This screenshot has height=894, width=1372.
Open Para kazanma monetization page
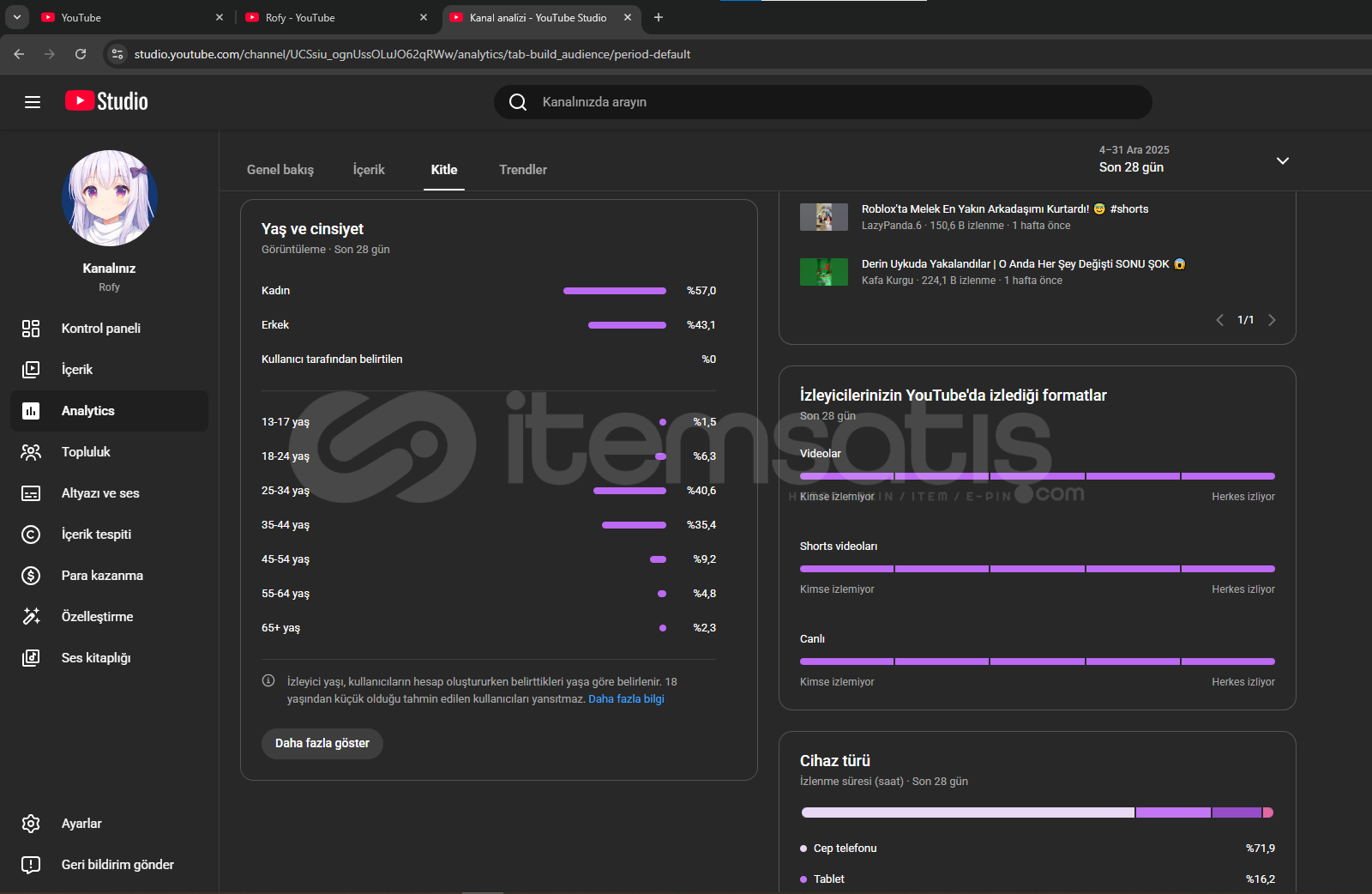[x=102, y=576]
